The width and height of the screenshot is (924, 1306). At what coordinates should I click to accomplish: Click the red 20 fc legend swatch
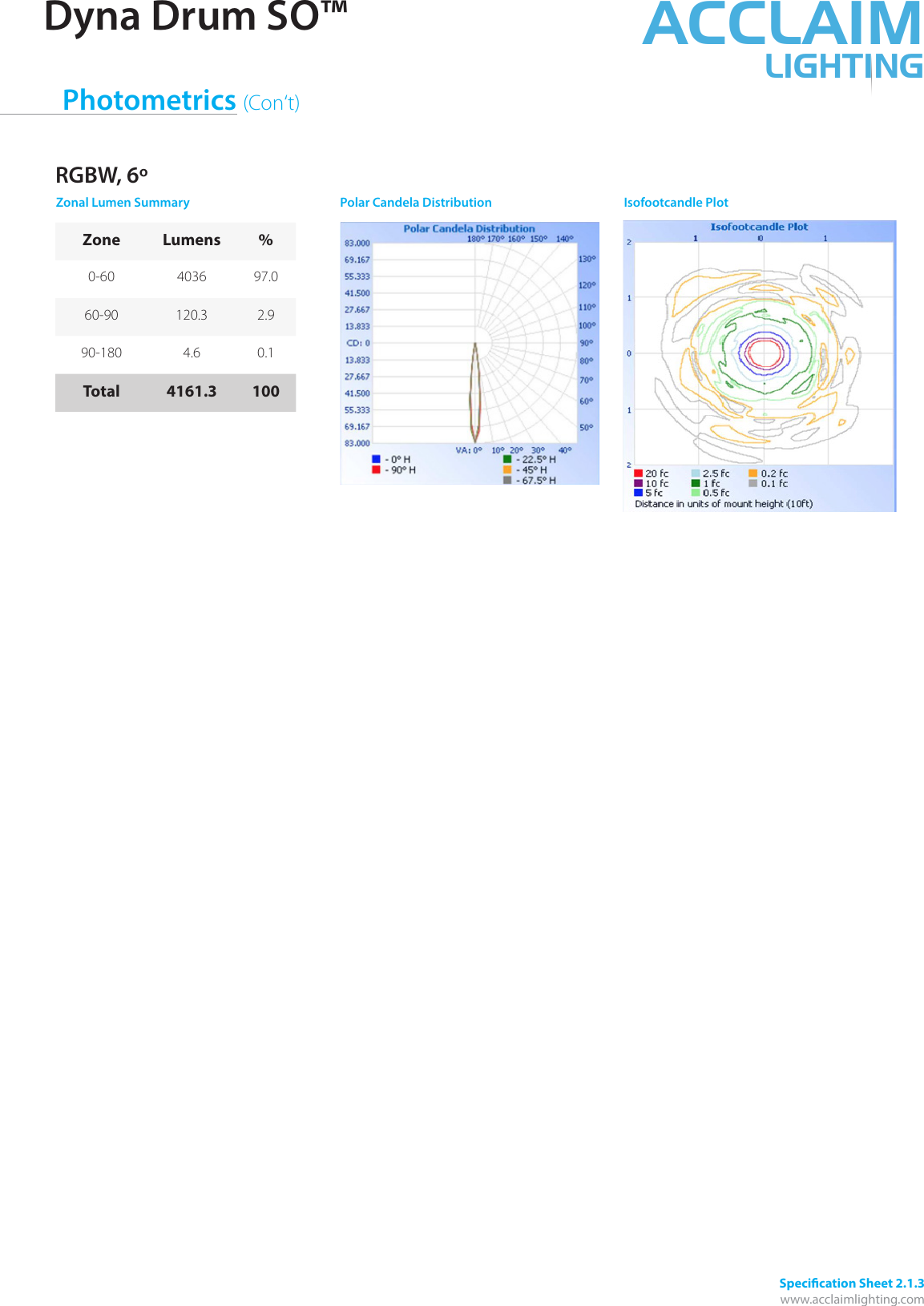coord(638,474)
